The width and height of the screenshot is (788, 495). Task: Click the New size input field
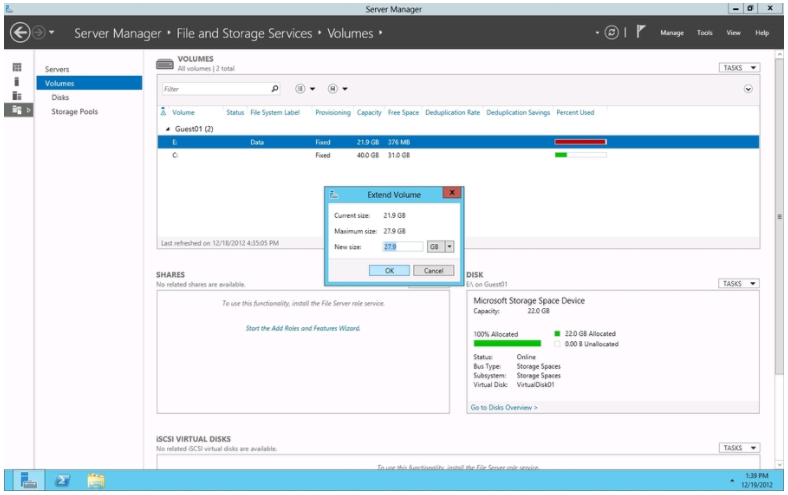coord(403,247)
